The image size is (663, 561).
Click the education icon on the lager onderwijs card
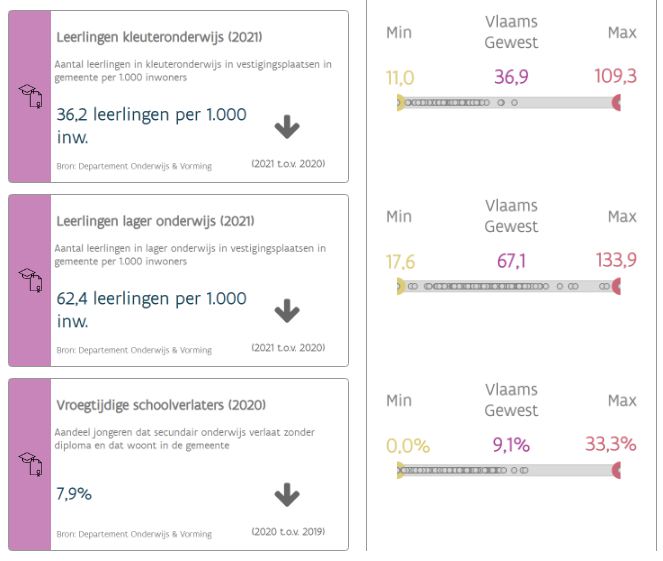30,281
